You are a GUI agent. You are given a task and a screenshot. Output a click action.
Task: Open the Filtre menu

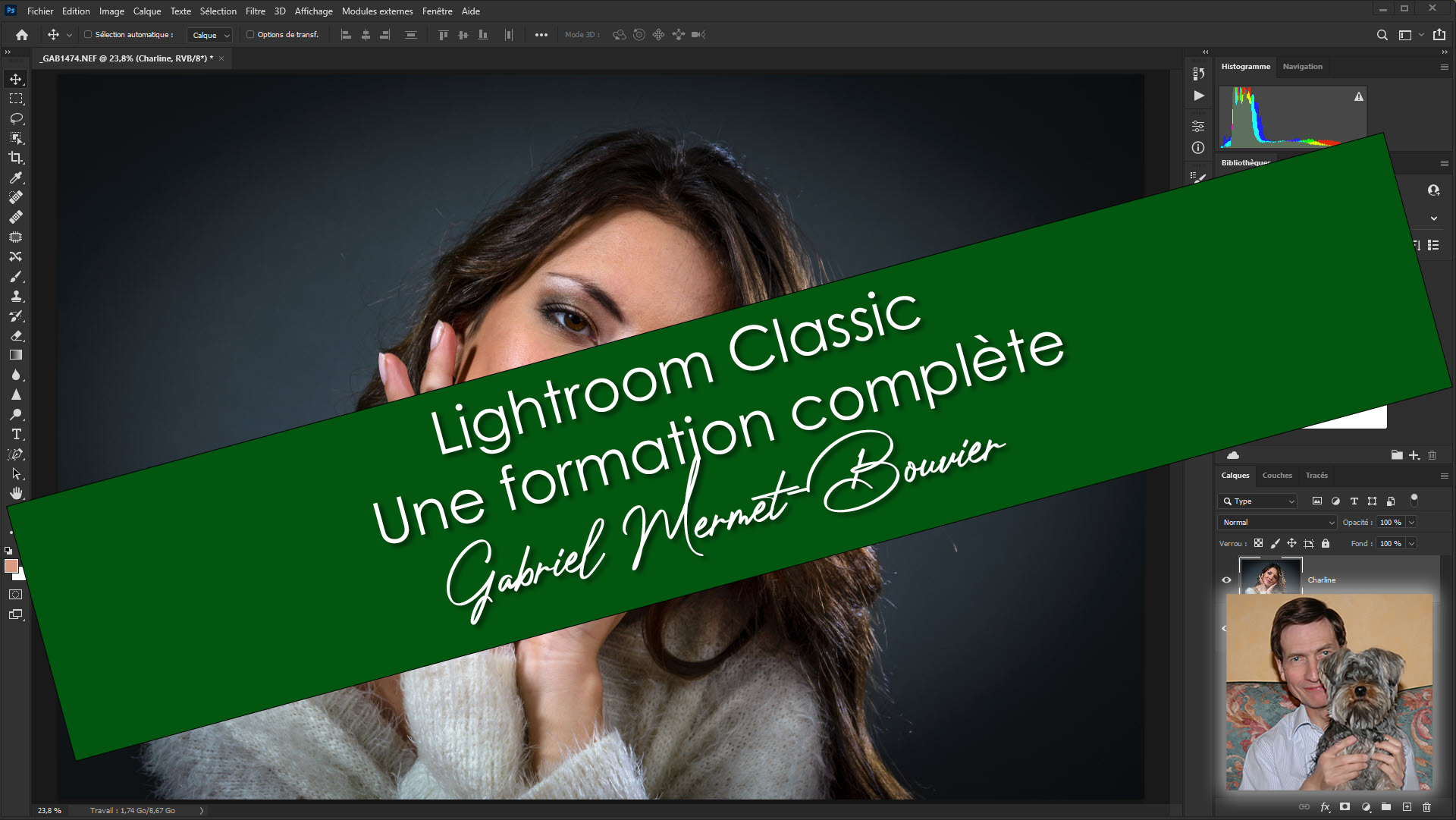(x=255, y=11)
